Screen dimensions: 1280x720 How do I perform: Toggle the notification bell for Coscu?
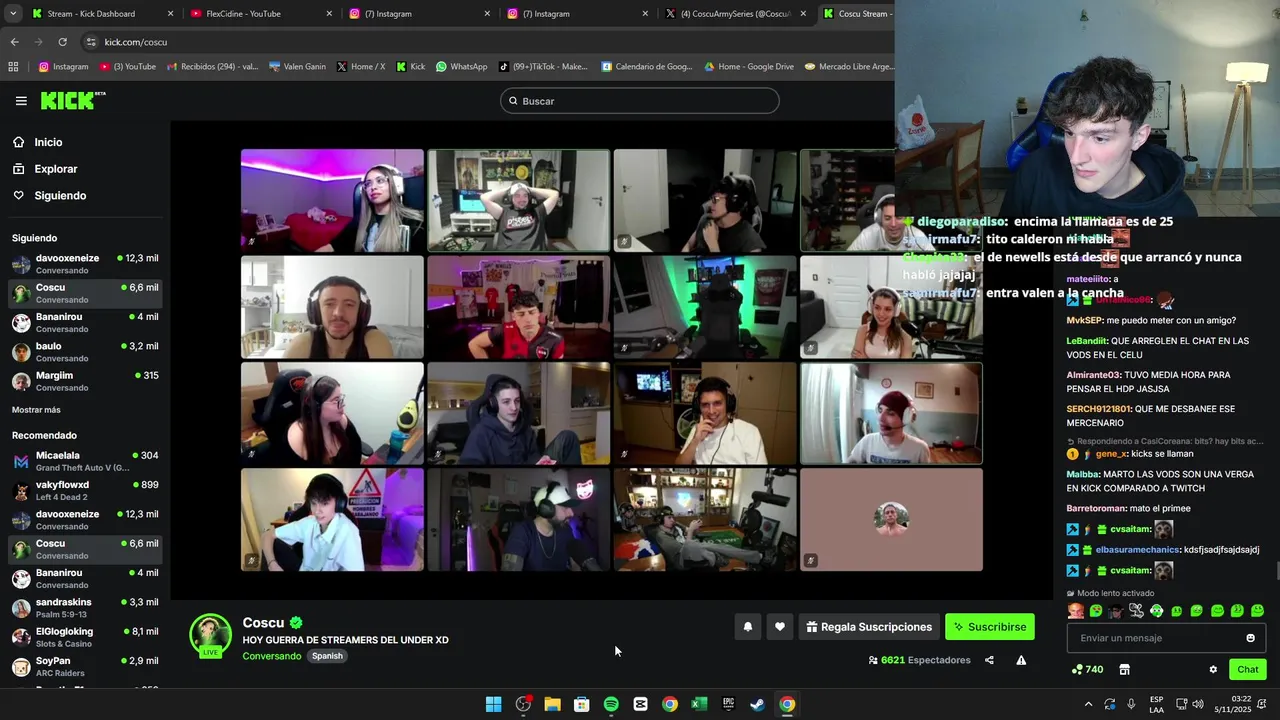click(747, 627)
